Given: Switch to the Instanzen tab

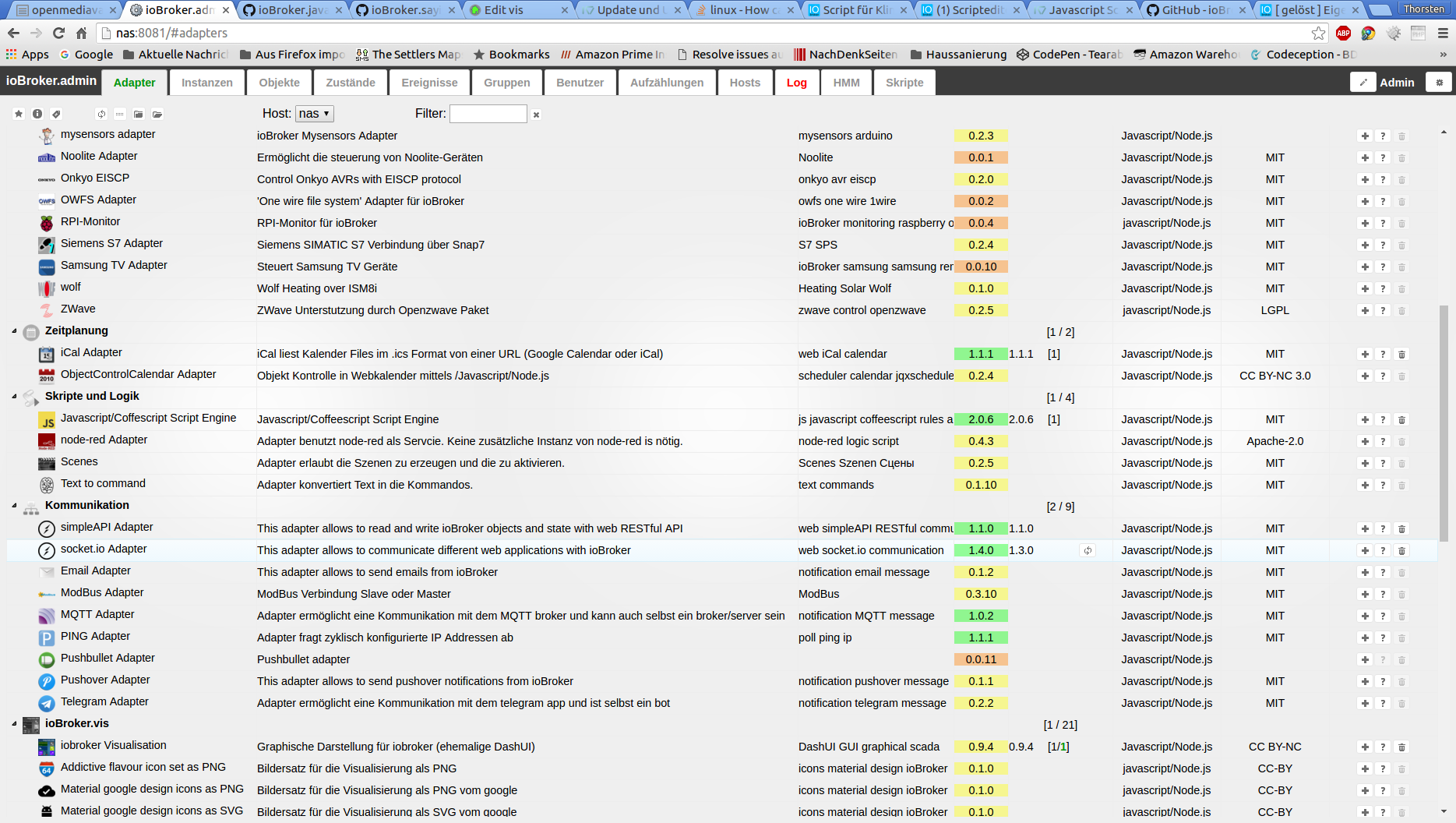Looking at the screenshot, I should point(206,83).
